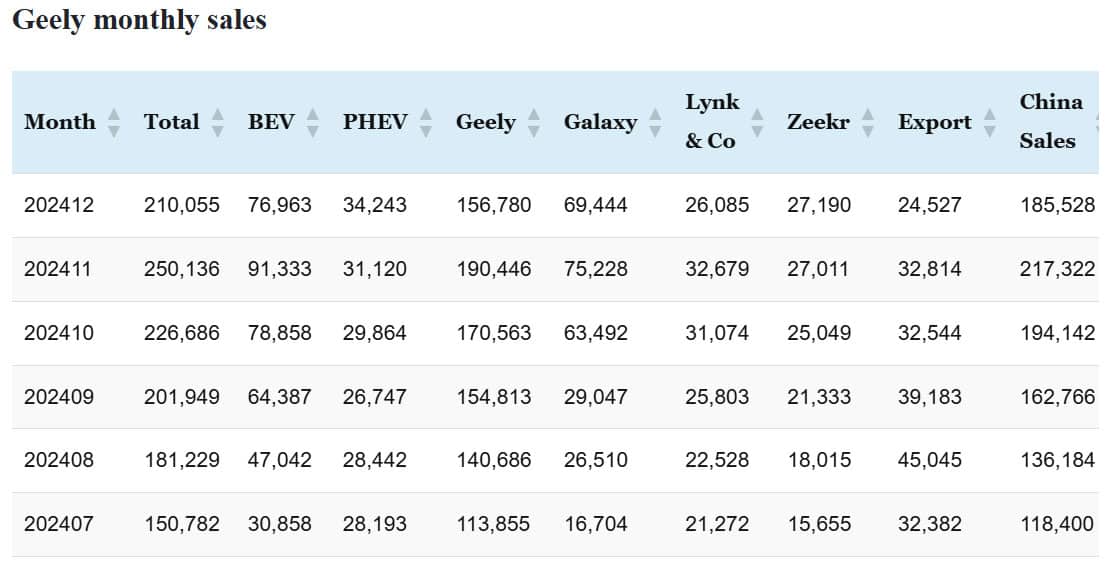Sort table using BEV arrows icon
Image resolution: width=1105 pixels, height=561 pixels.
click(x=313, y=123)
